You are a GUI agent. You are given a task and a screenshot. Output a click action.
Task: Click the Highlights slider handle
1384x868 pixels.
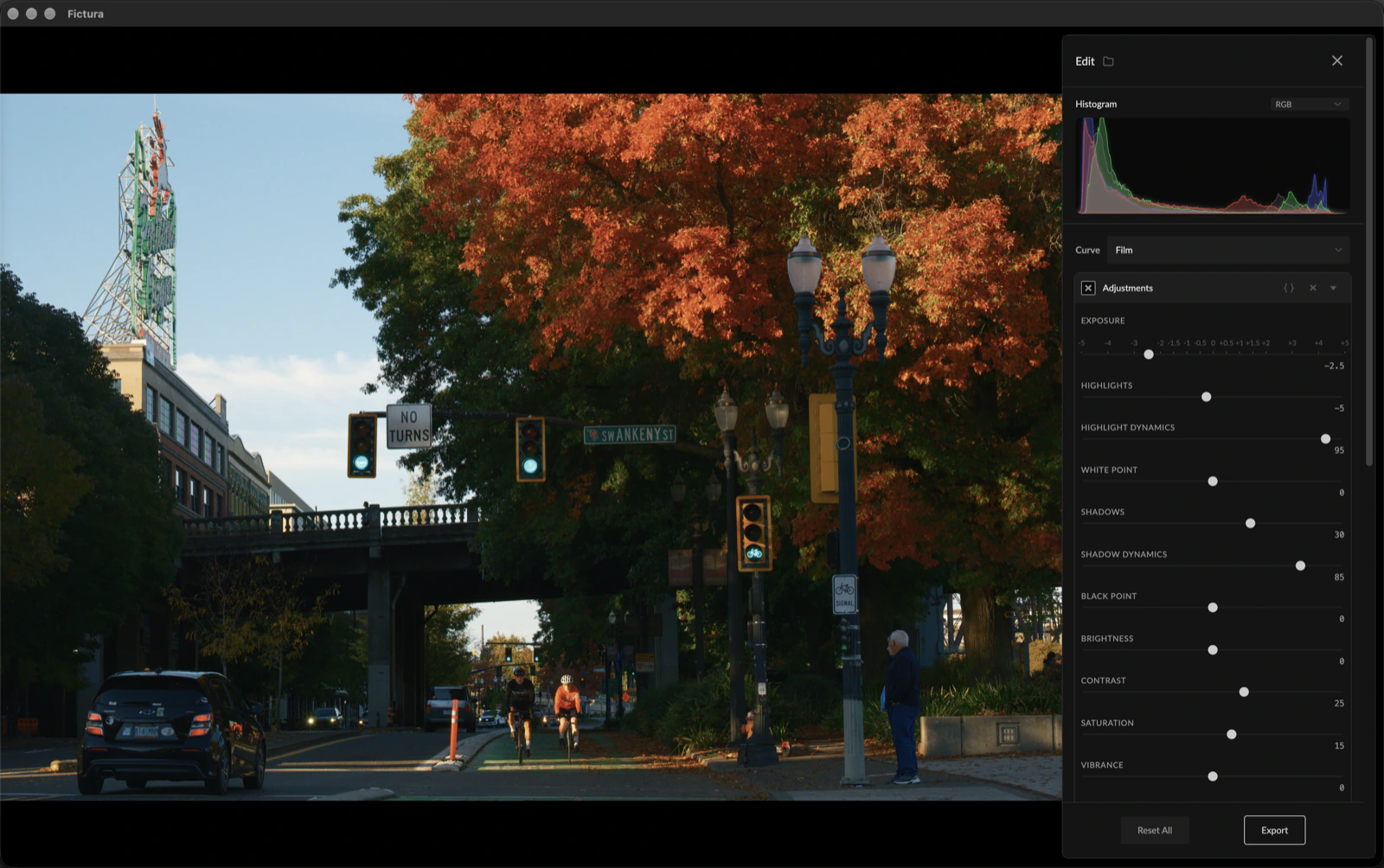coord(1207,397)
